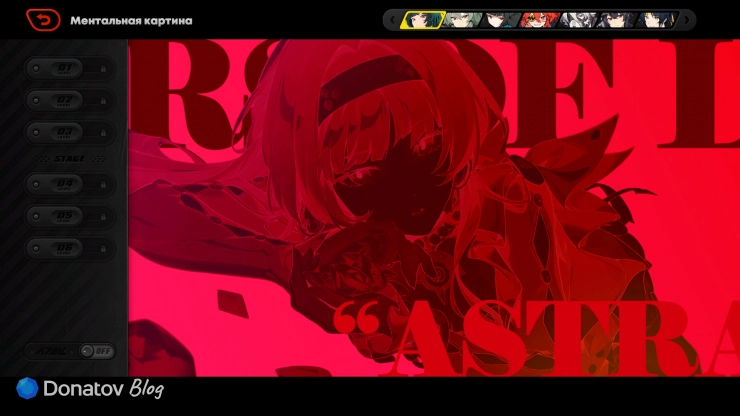Image resolution: width=740 pixels, height=416 pixels.
Task: Click the lock icon on level 03
Action: pos(103,133)
